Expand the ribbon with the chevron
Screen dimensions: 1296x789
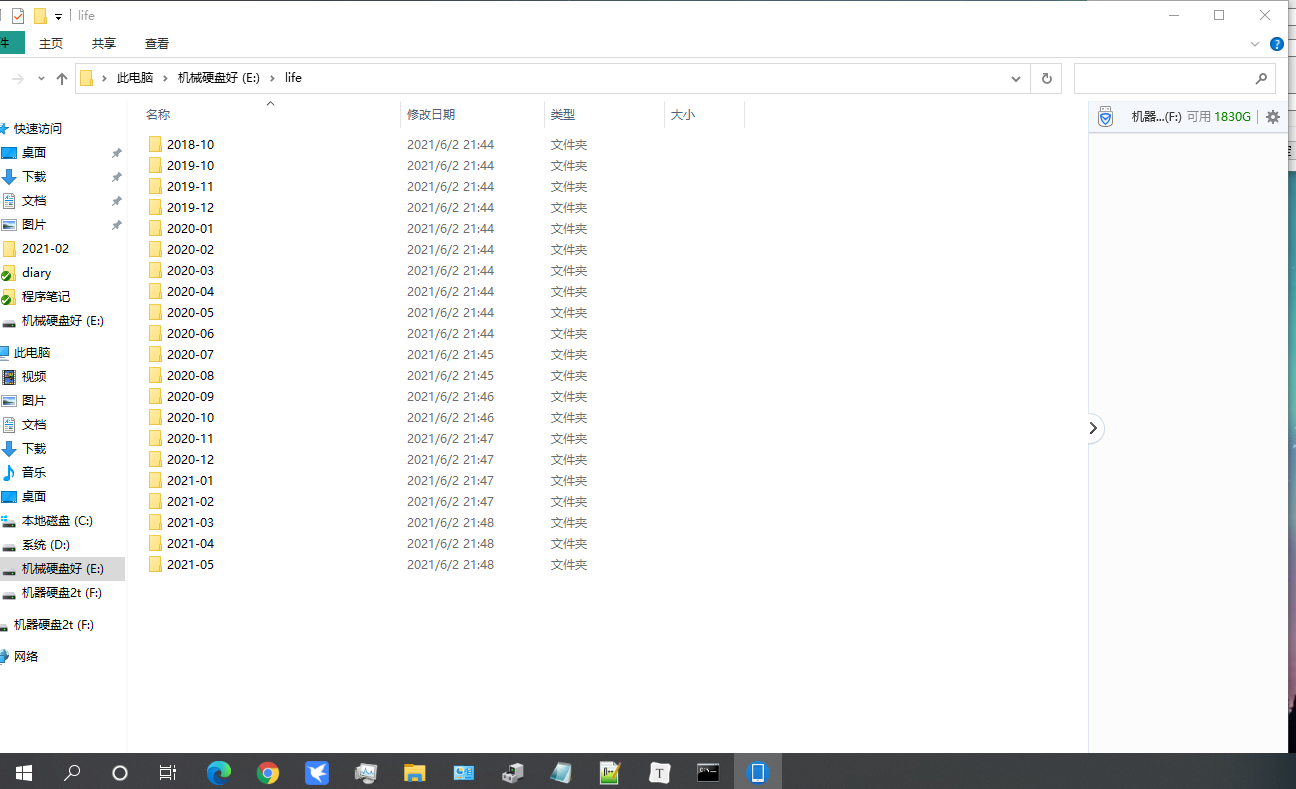[x=1255, y=44]
